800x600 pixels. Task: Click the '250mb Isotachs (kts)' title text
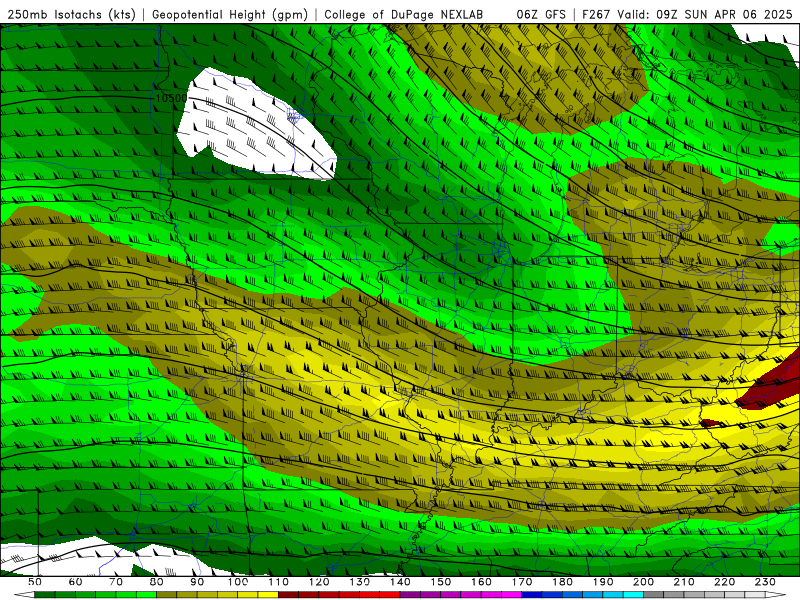71,15
